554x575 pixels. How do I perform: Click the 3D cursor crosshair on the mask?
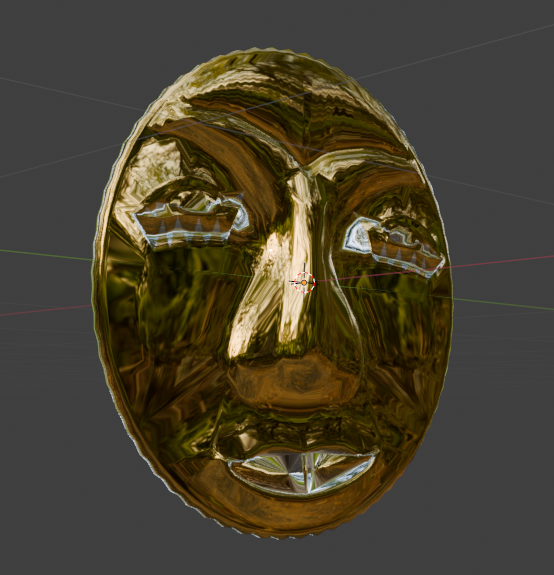304,282
